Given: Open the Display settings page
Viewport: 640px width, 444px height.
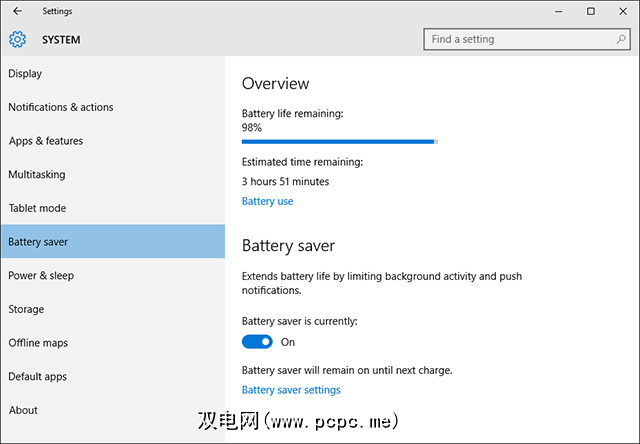Looking at the screenshot, I should [25, 73].
